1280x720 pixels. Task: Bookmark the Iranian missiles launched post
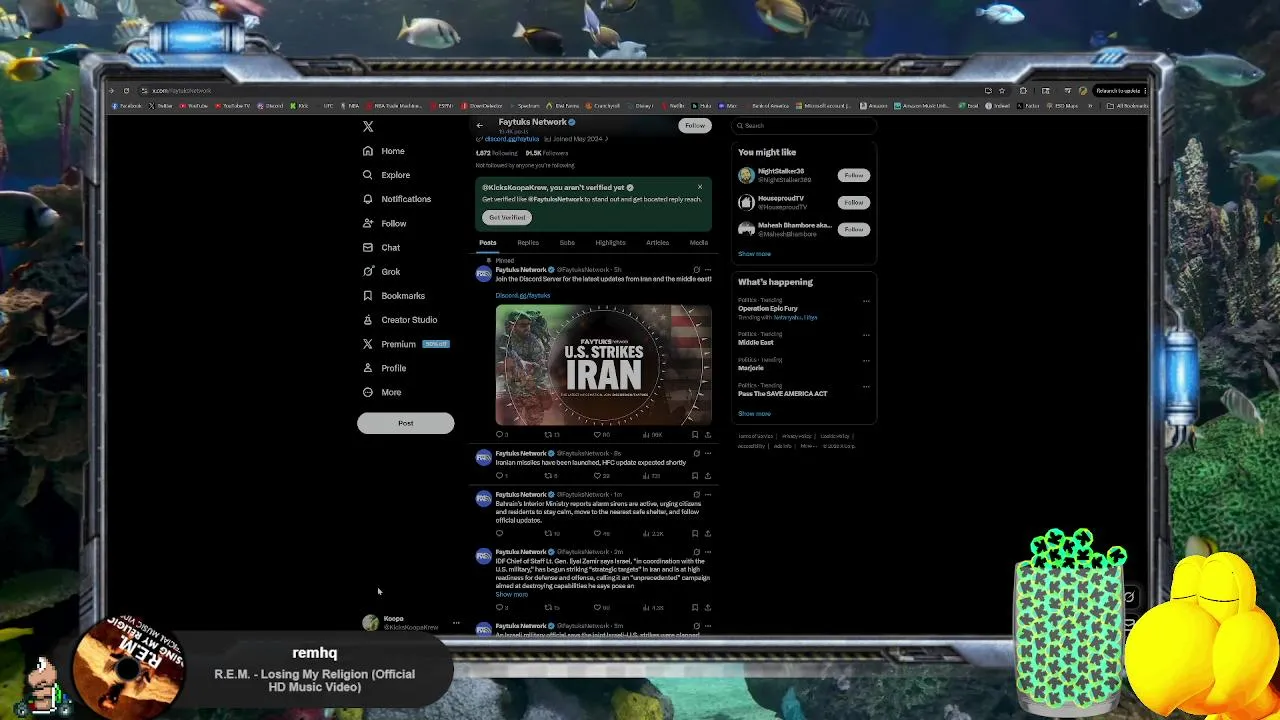click(695, 476)
